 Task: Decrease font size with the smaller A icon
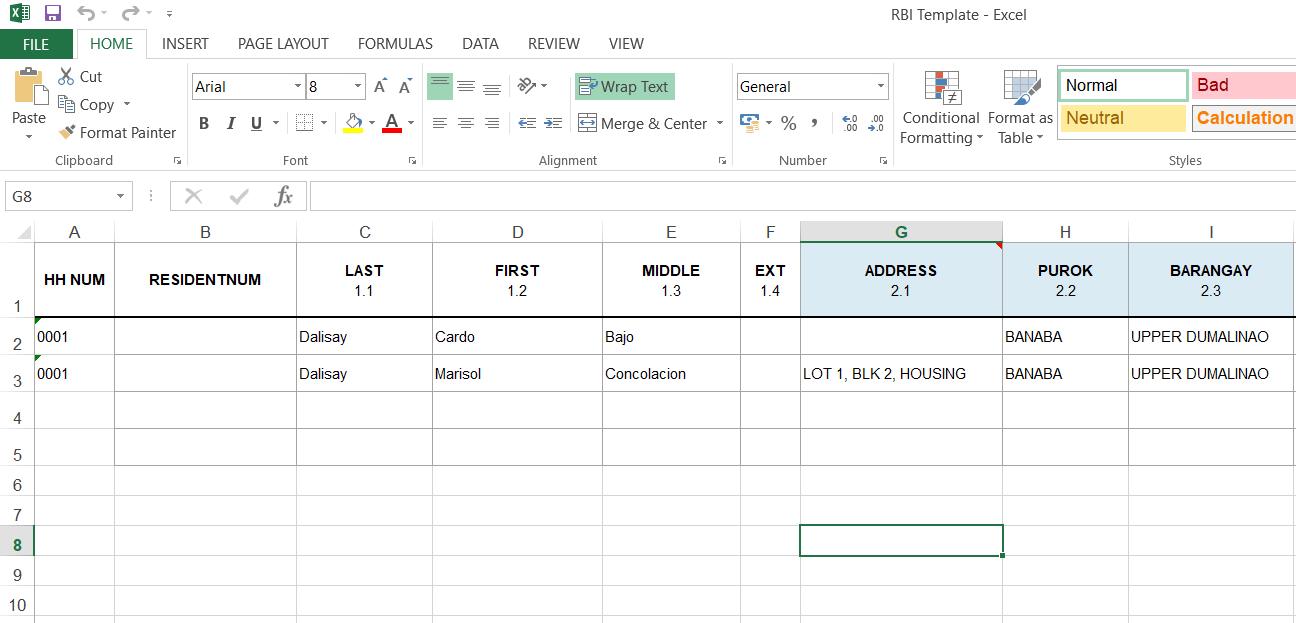point(405,87)
